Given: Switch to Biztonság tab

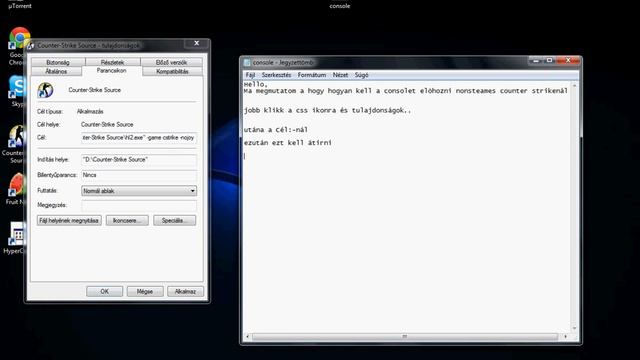Looking at the screenshot, I should [x=58, y=62].
